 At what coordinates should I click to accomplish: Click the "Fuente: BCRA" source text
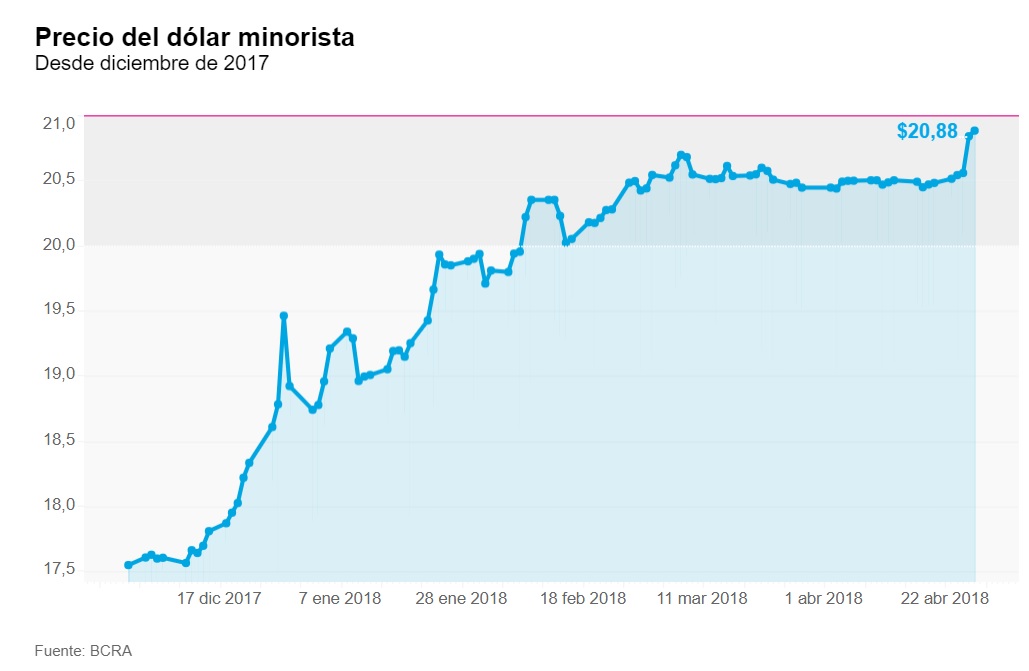click(83, 650)
